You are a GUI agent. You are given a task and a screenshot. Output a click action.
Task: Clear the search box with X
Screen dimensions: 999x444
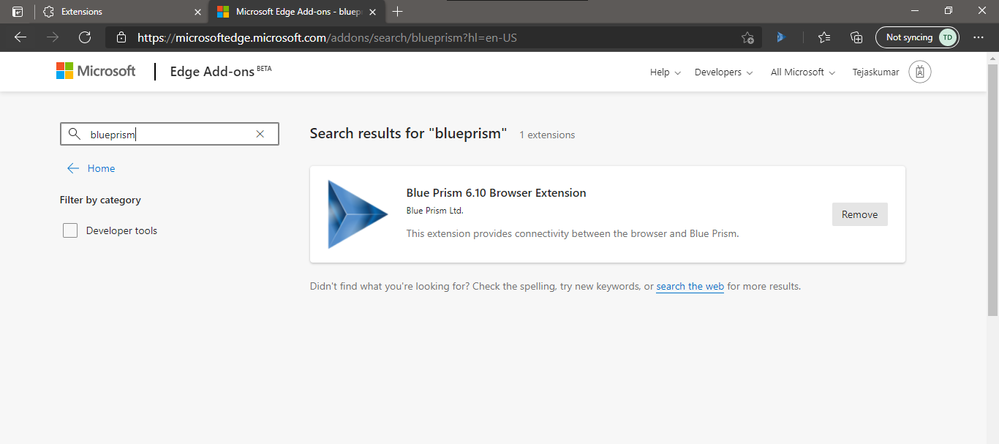coord(260,134)
